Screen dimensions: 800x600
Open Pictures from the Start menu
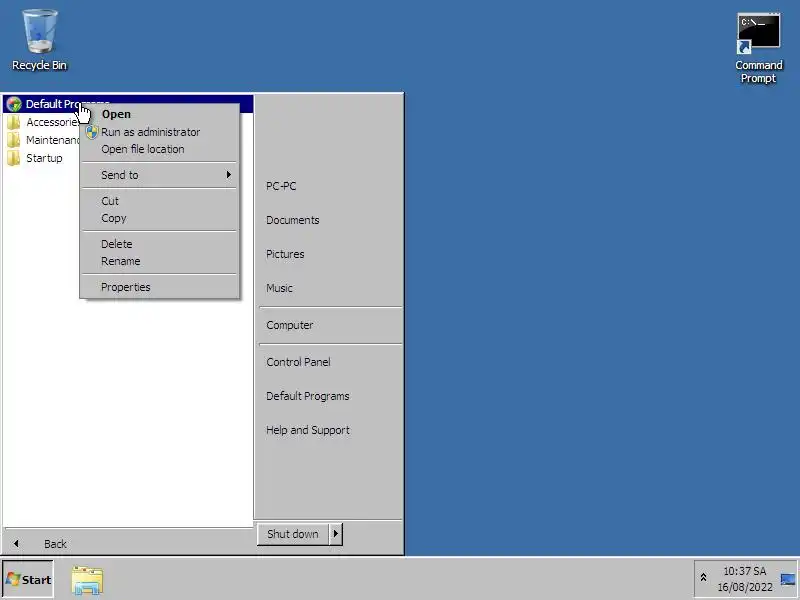click(x=285, y=254)
